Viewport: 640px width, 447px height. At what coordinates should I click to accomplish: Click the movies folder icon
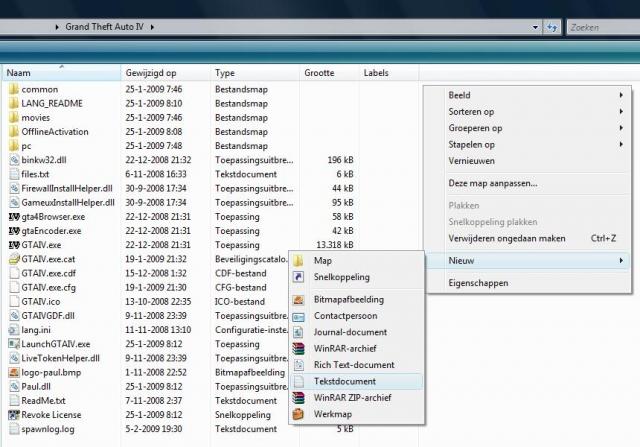click(x=14, y=118)
